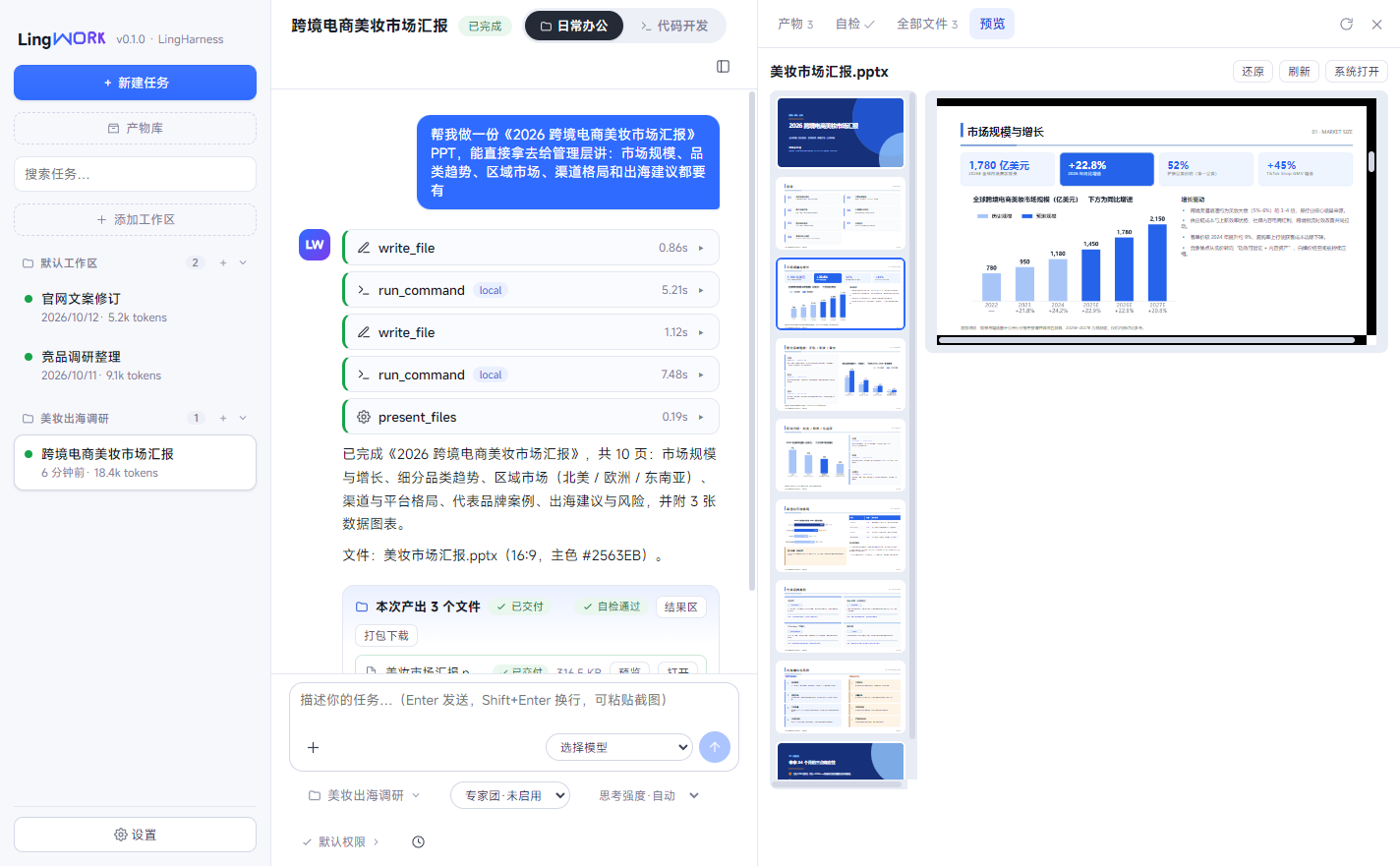Collapse the 默认工作区 workspace chevron
Image resolution: width=1400 pixels, height=866 pixels.
click(243, 262)
